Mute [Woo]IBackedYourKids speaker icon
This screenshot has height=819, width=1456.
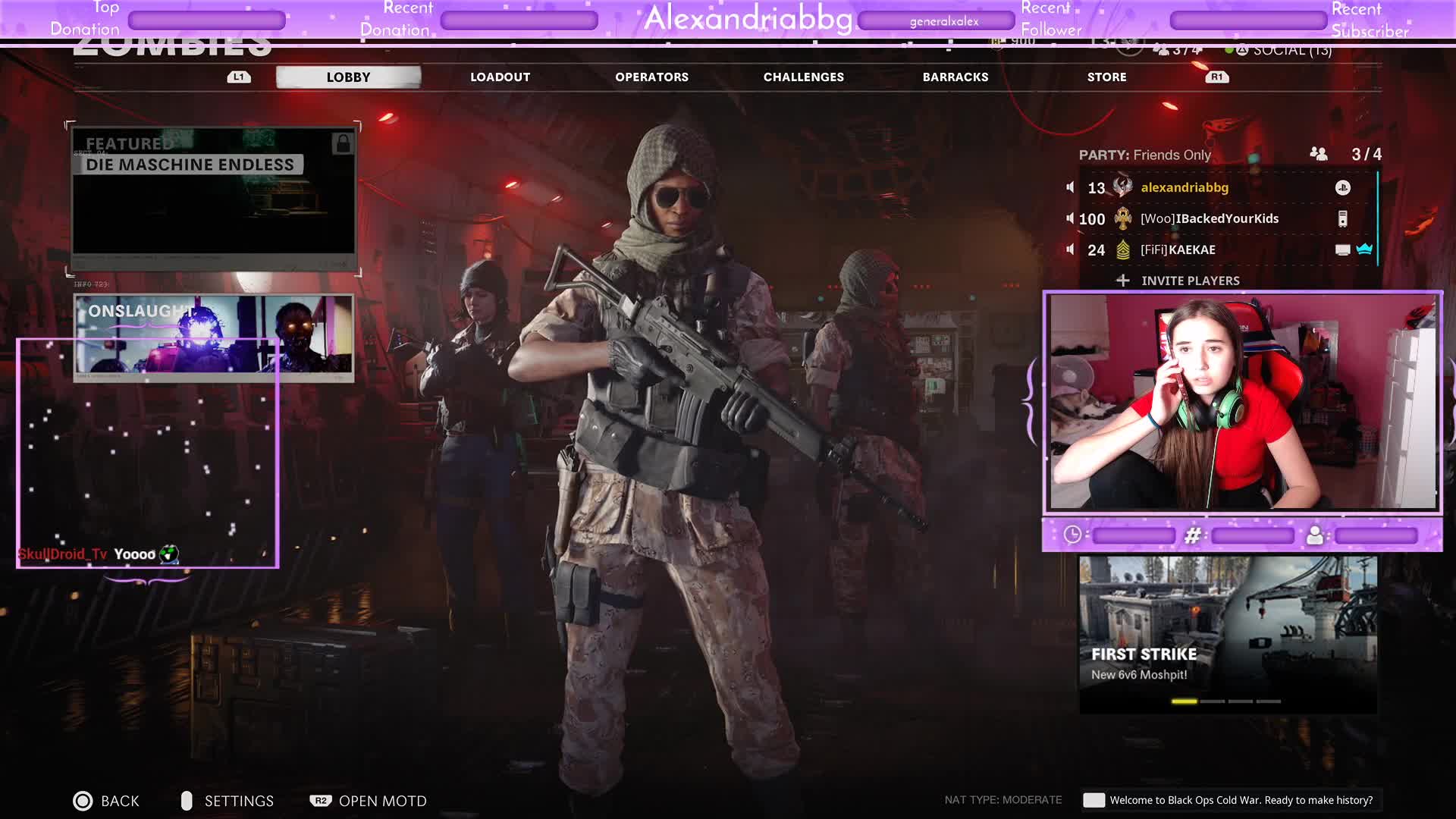1070,218
